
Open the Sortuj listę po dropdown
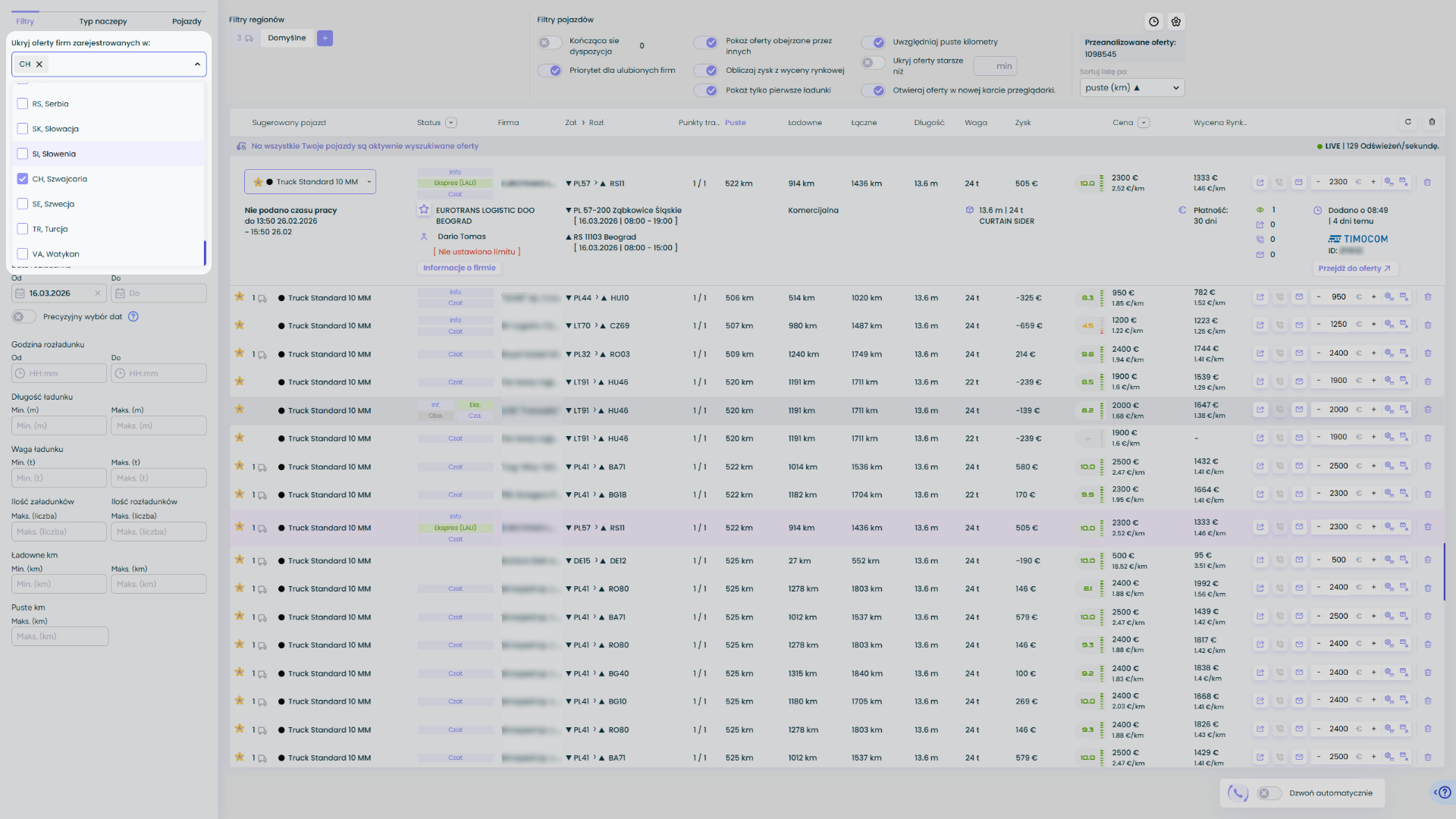(x=1131, y=88)
